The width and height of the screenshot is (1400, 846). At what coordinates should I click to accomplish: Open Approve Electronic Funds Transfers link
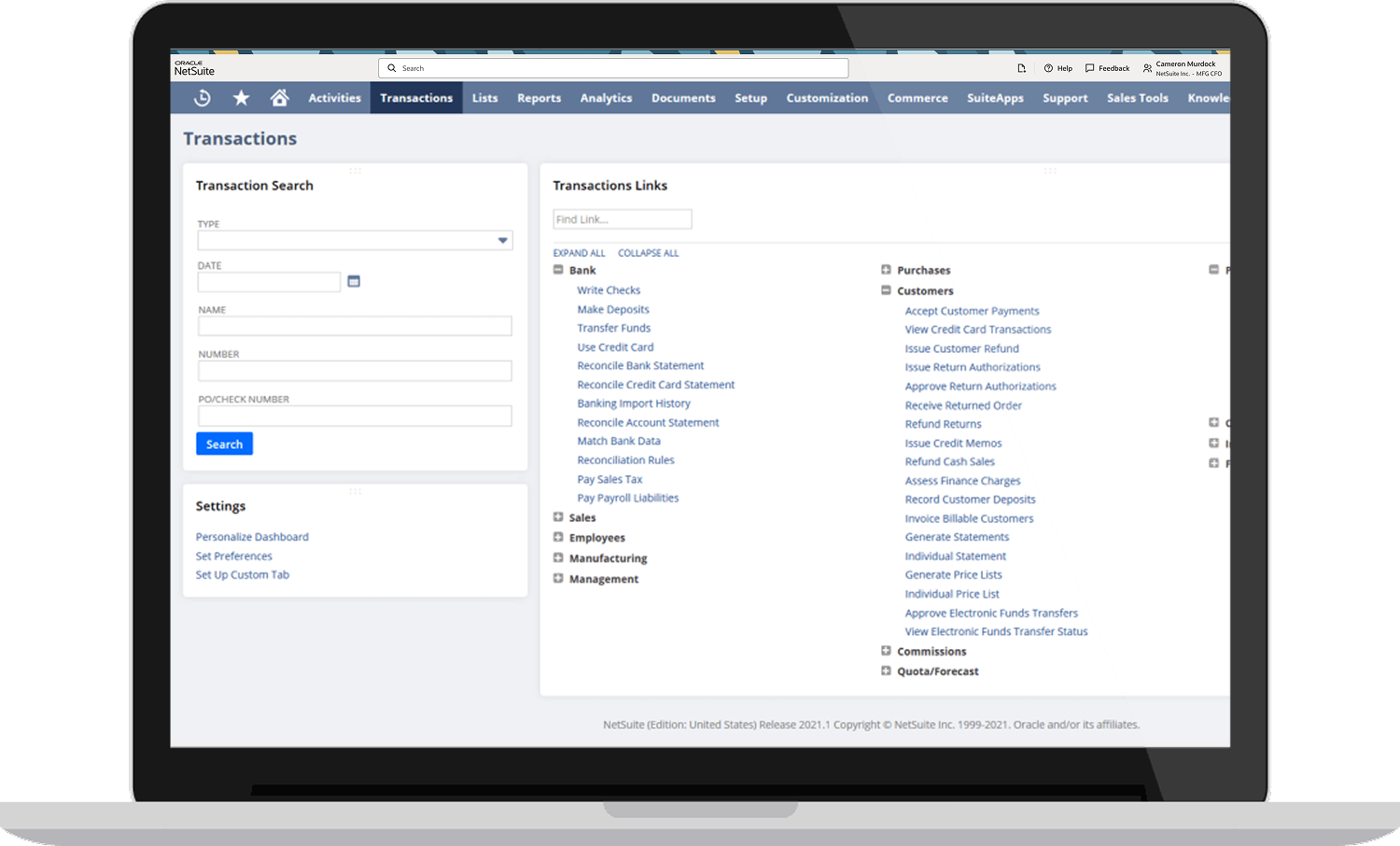(x=991, y=613)
